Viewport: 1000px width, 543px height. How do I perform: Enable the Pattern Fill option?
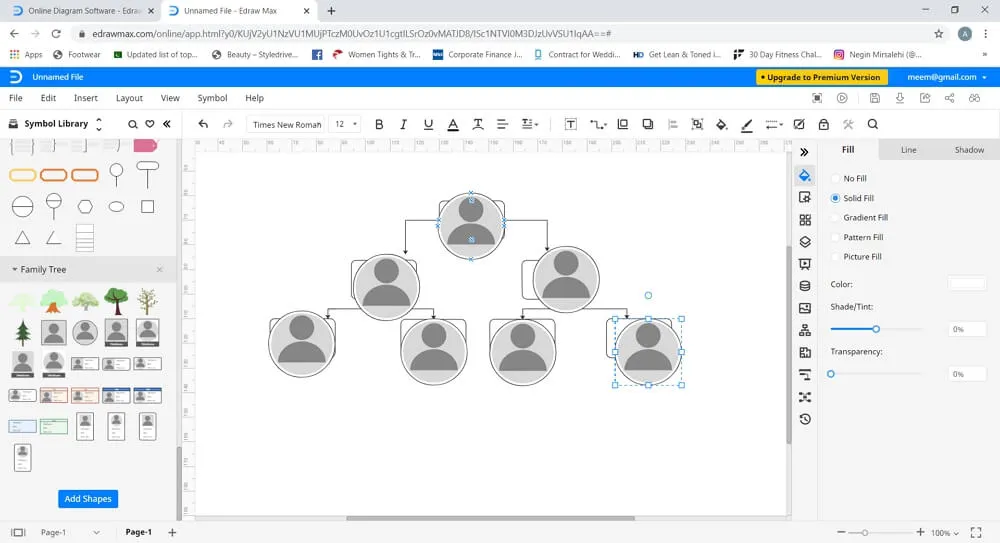click(836, 238)
